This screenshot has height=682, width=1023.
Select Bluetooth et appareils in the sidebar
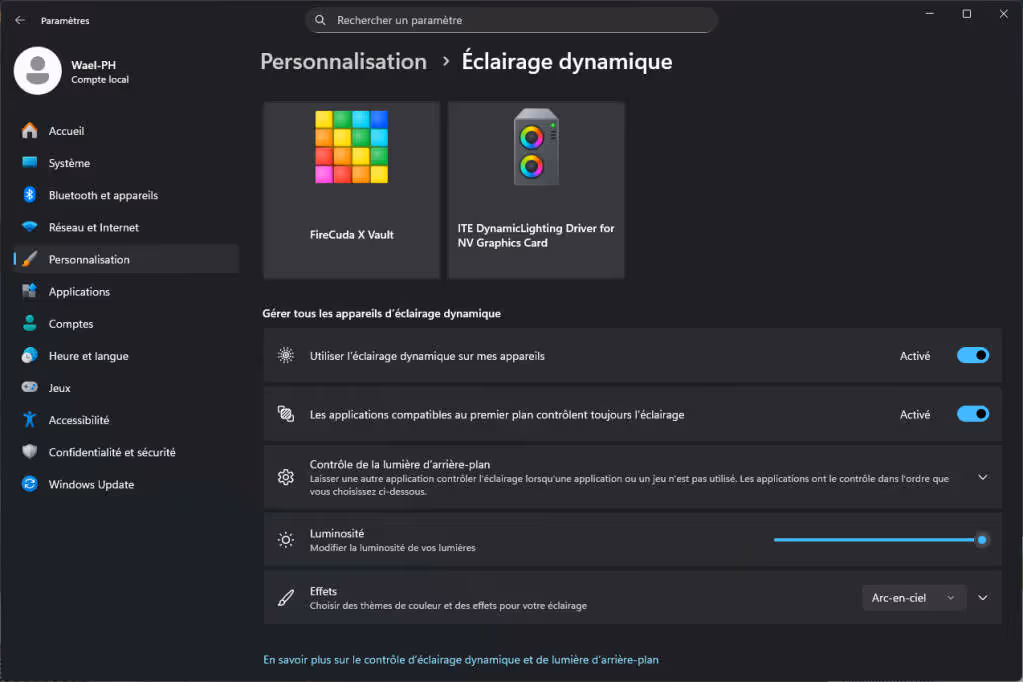[x=103, y=194]
